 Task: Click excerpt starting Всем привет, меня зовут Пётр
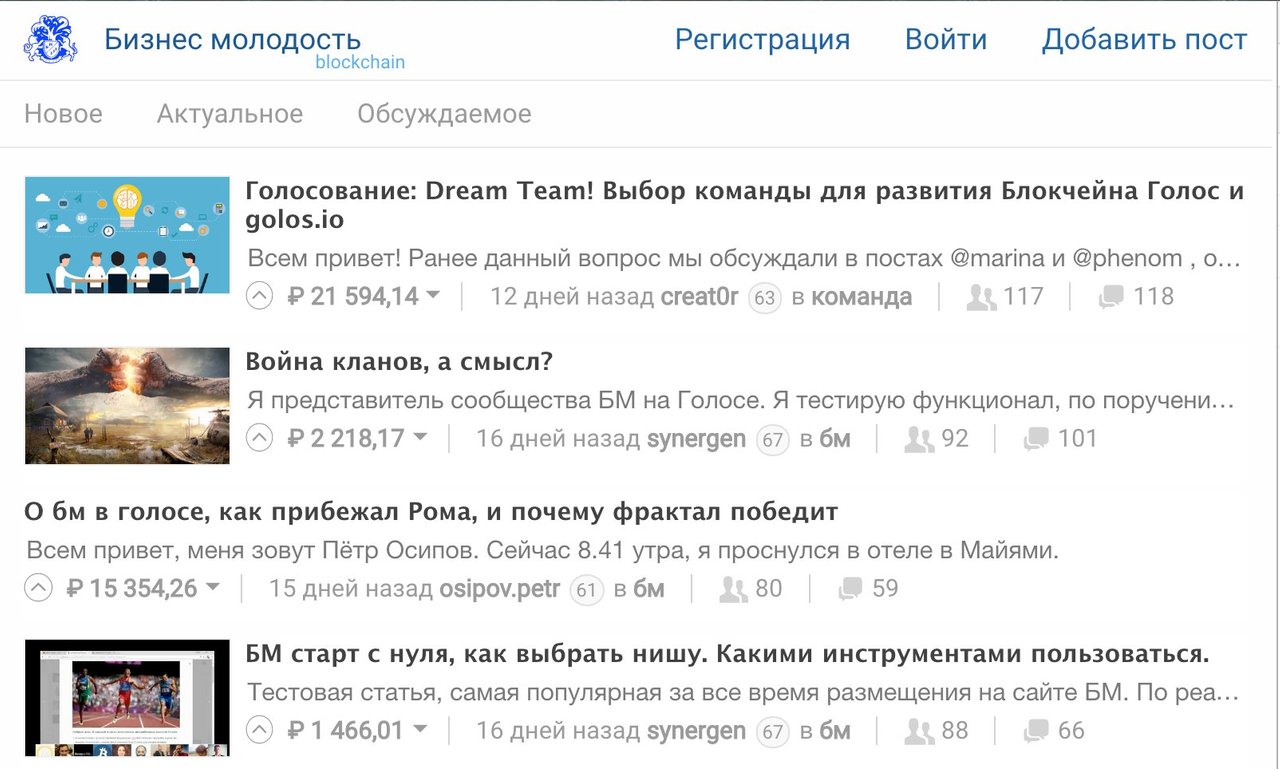(542, 551)
